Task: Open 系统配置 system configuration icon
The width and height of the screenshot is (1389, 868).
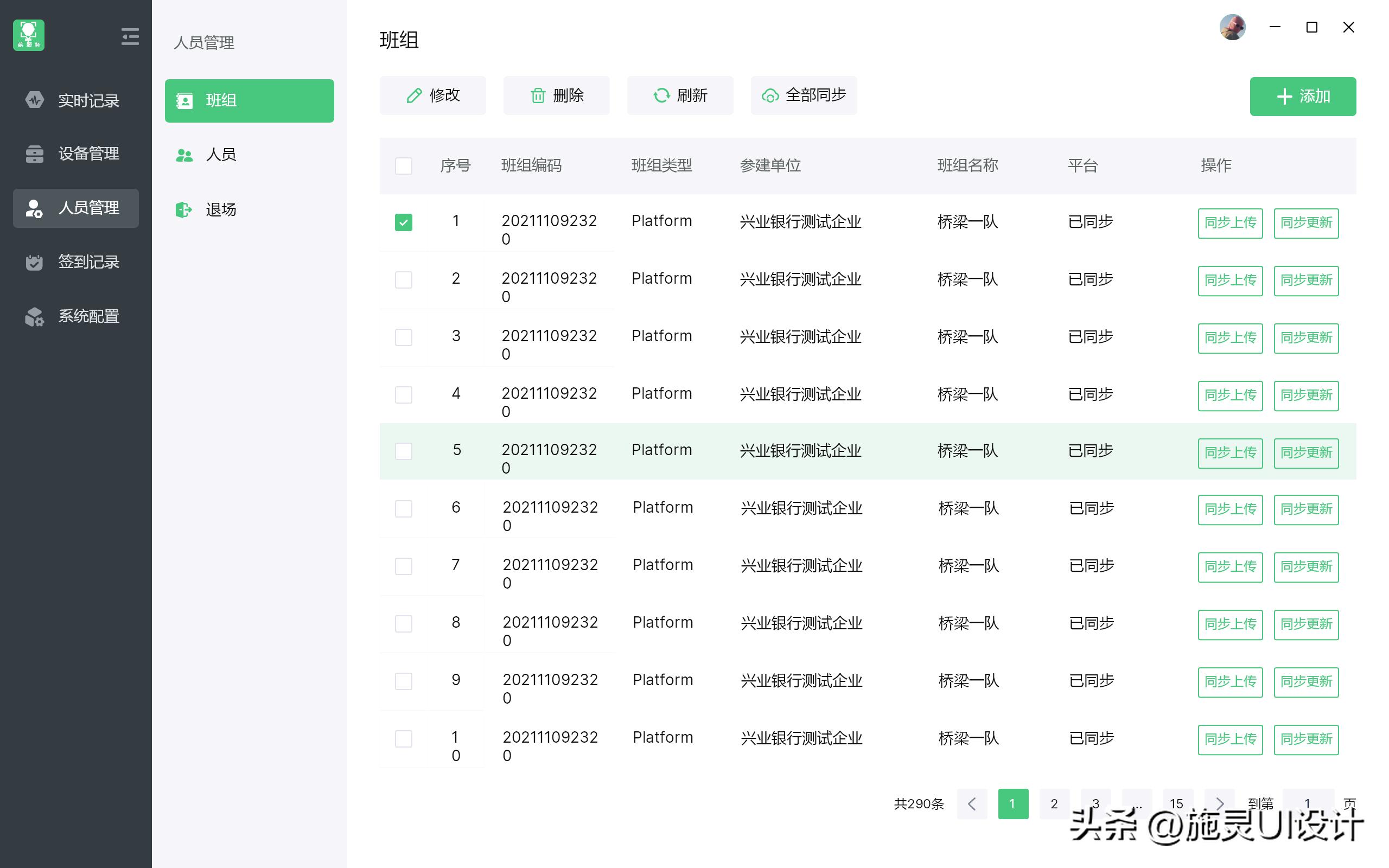Action: pyautogui.click(x=34, y=316)
